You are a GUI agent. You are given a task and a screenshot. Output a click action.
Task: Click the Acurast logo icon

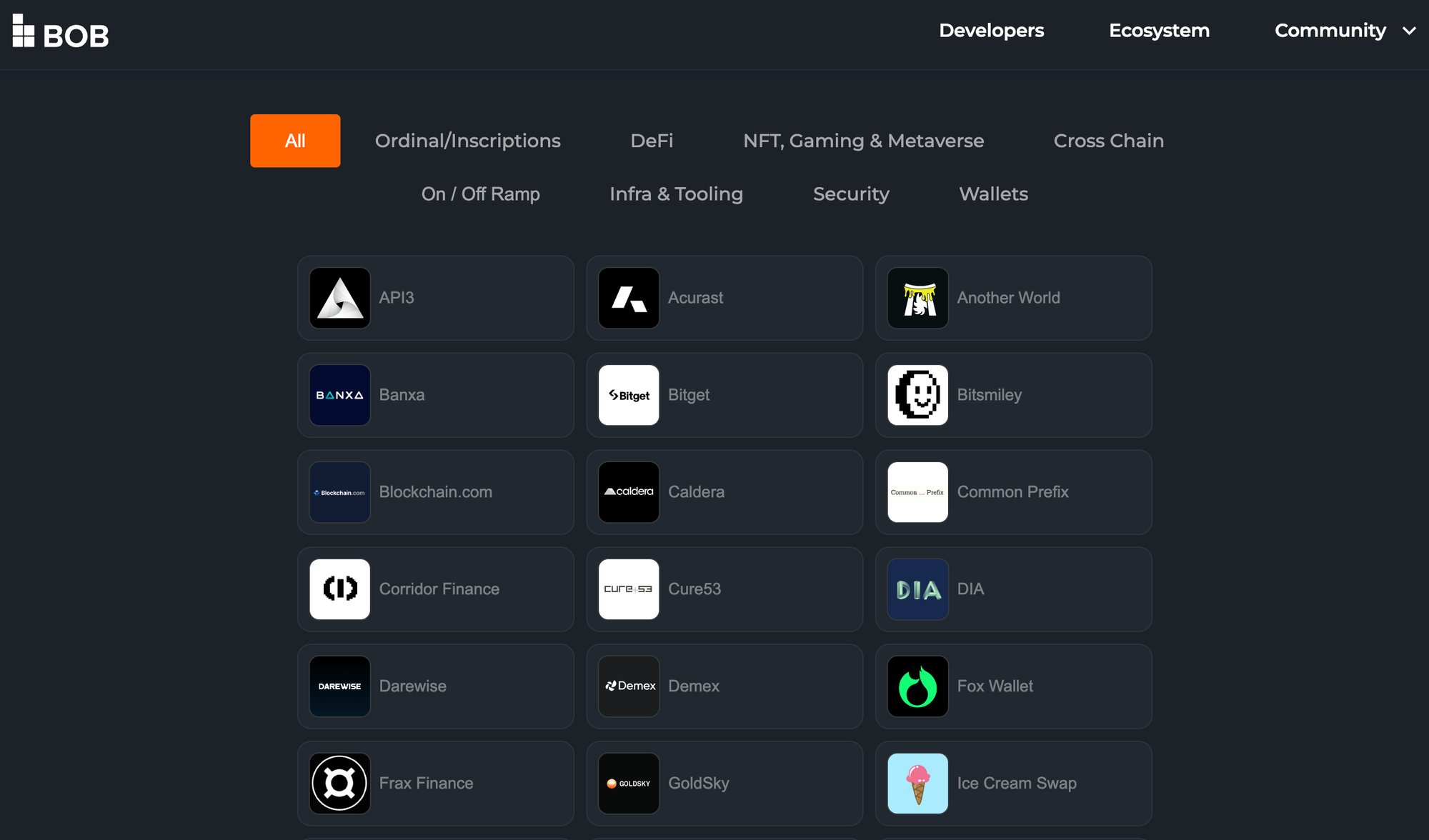point(628,298)
